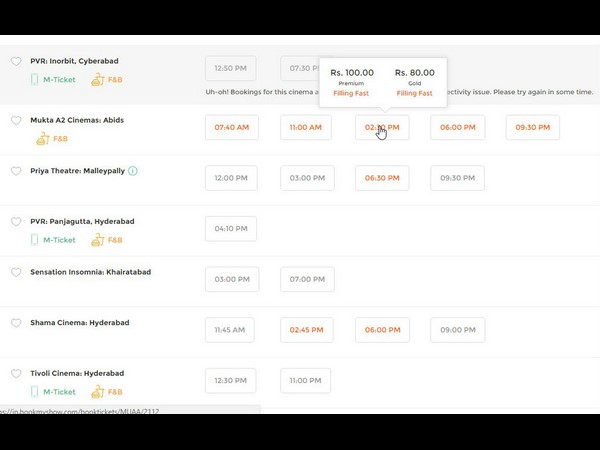Click Priya Theatre: Malleypally name
The height and width of the screenshot is (450, 600).
pos(77,171)
